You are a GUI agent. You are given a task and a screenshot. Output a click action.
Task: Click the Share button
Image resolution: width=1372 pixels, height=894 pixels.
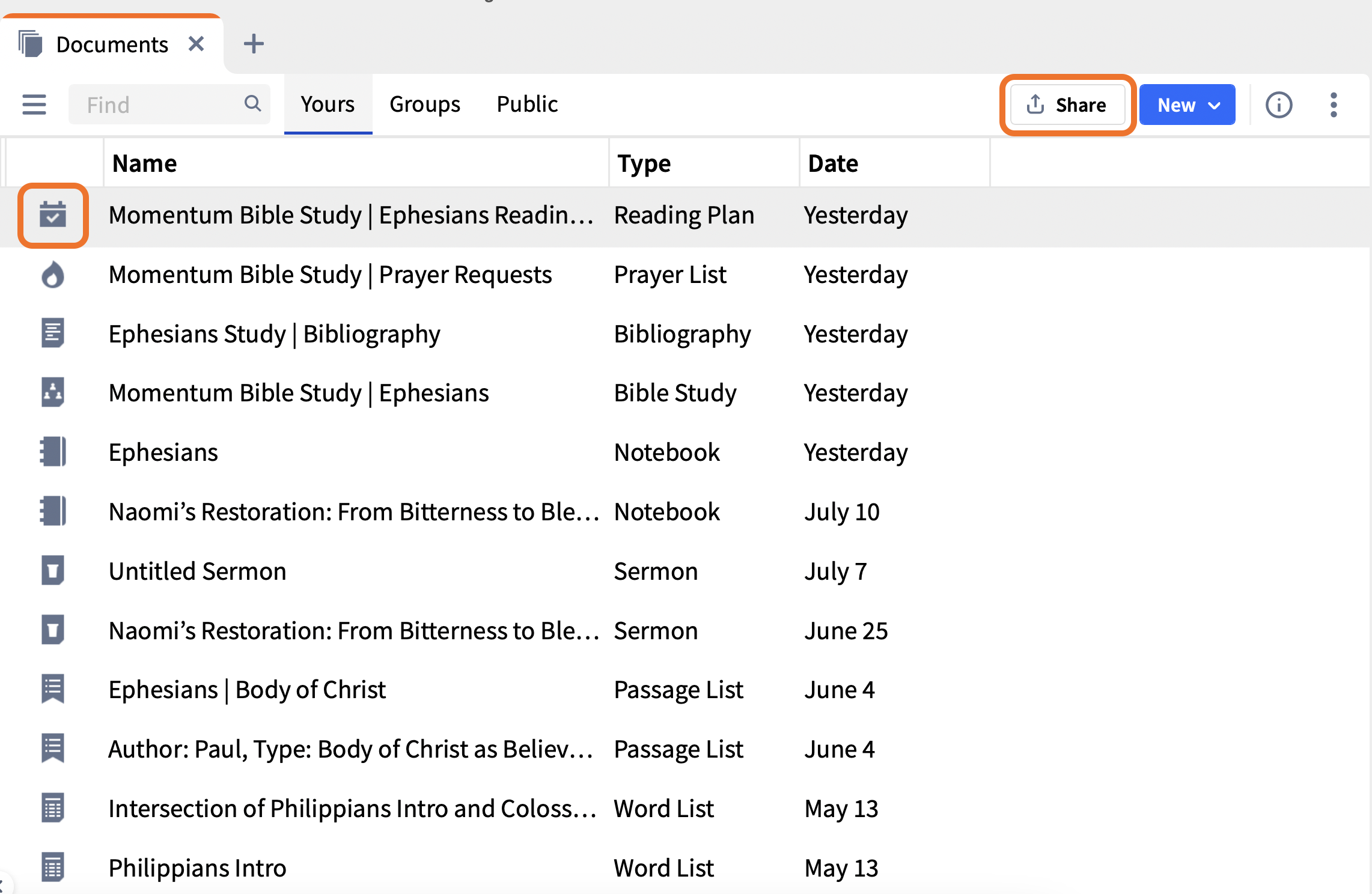point(1067,105)
